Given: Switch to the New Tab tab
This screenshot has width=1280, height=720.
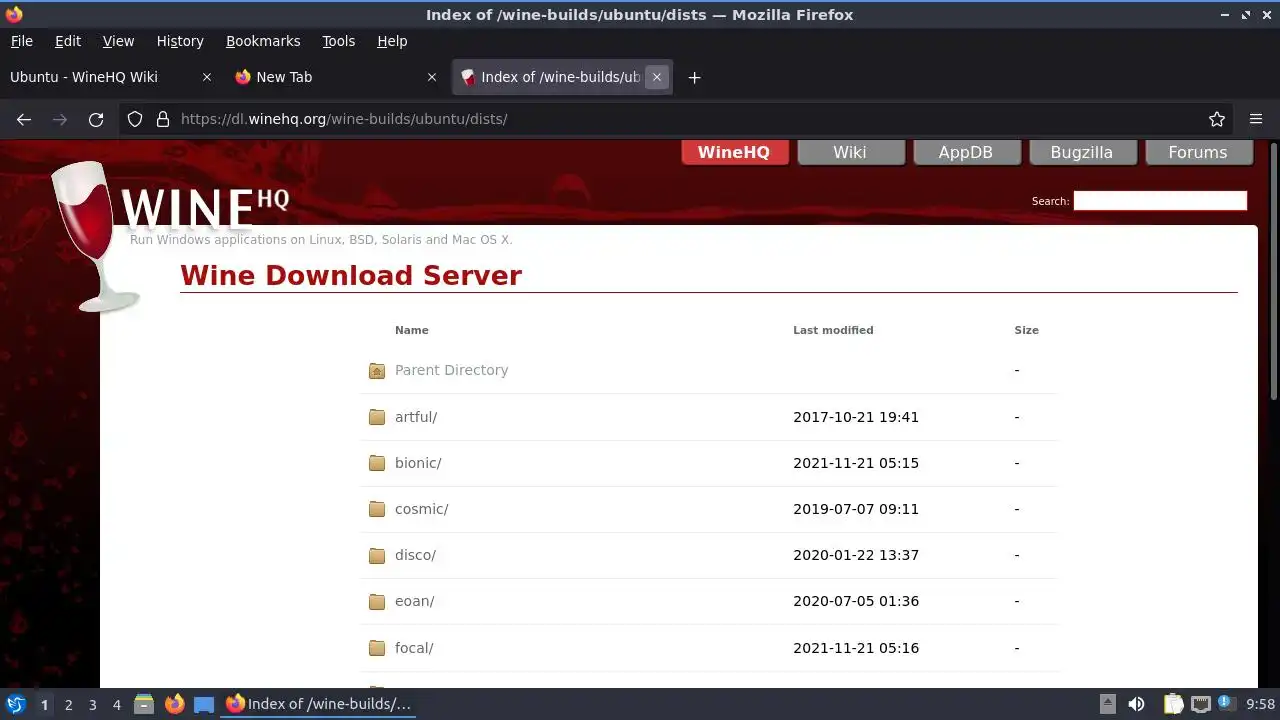Looking at the screenshot, I should [x=336, y=77].
